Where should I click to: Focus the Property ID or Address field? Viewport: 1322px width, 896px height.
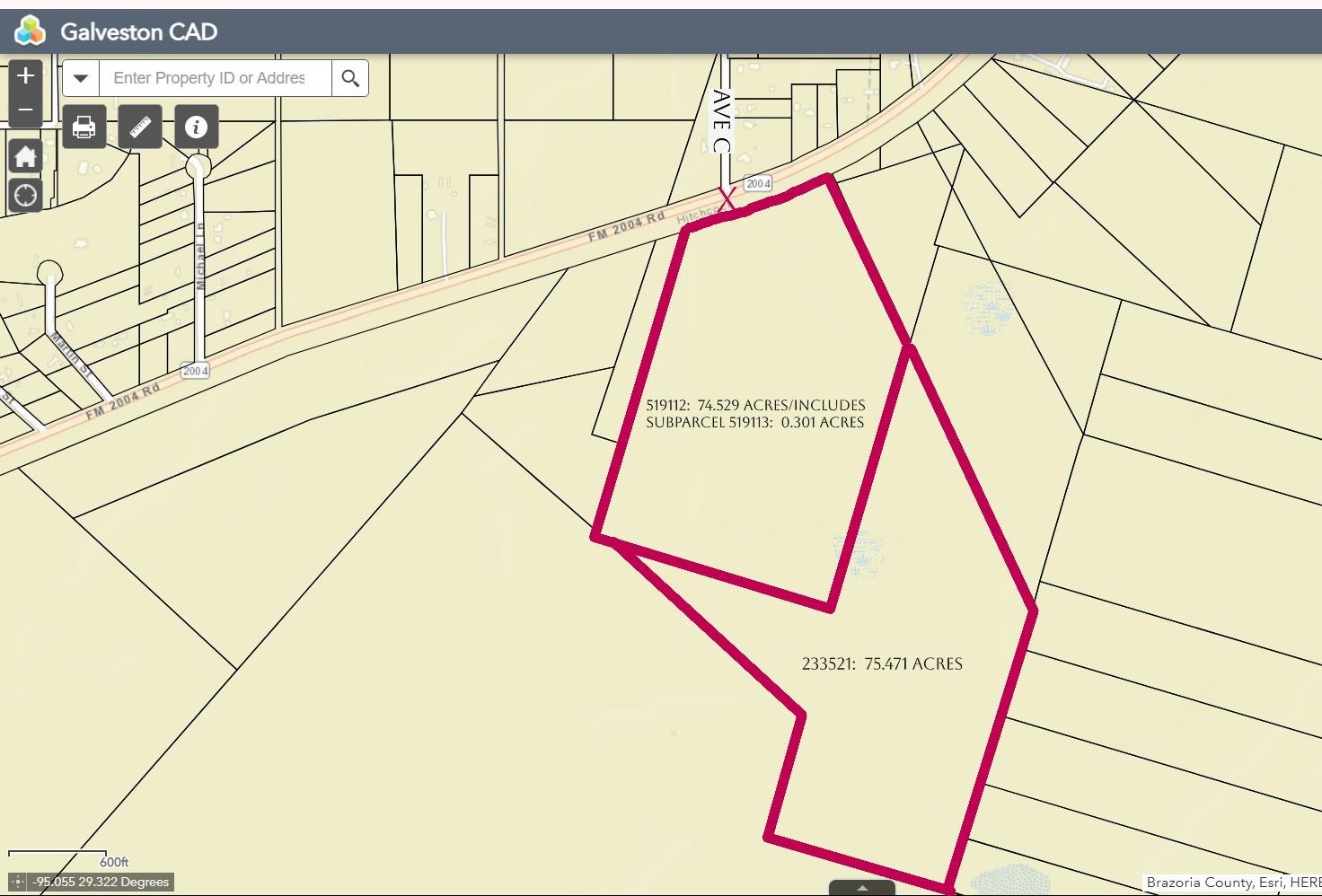215,78
